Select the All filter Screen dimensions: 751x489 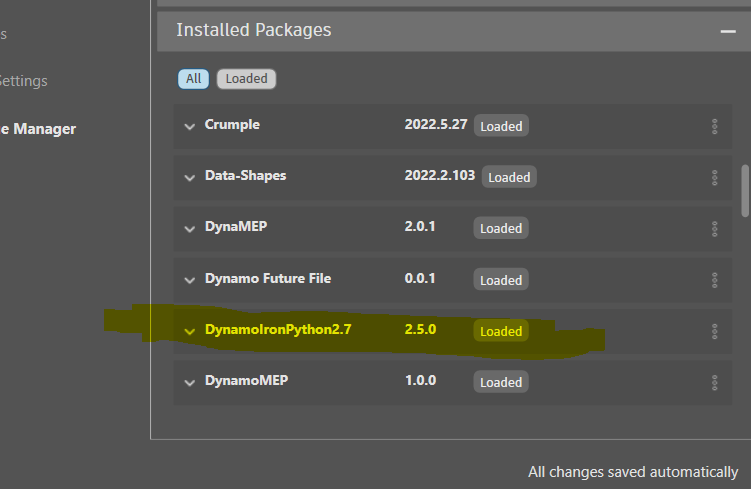pyautogui.click(x=193, y=79)
